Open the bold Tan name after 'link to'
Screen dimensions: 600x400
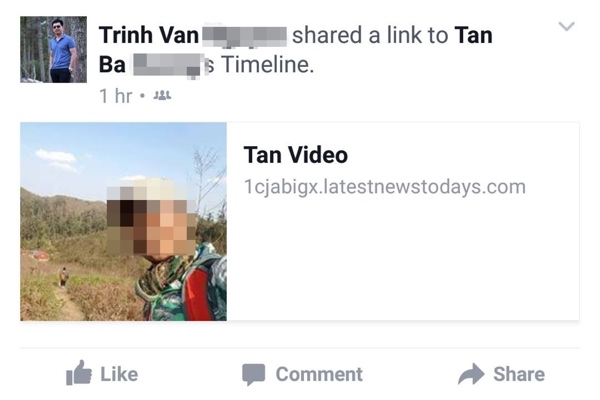[x=474, y=35]
